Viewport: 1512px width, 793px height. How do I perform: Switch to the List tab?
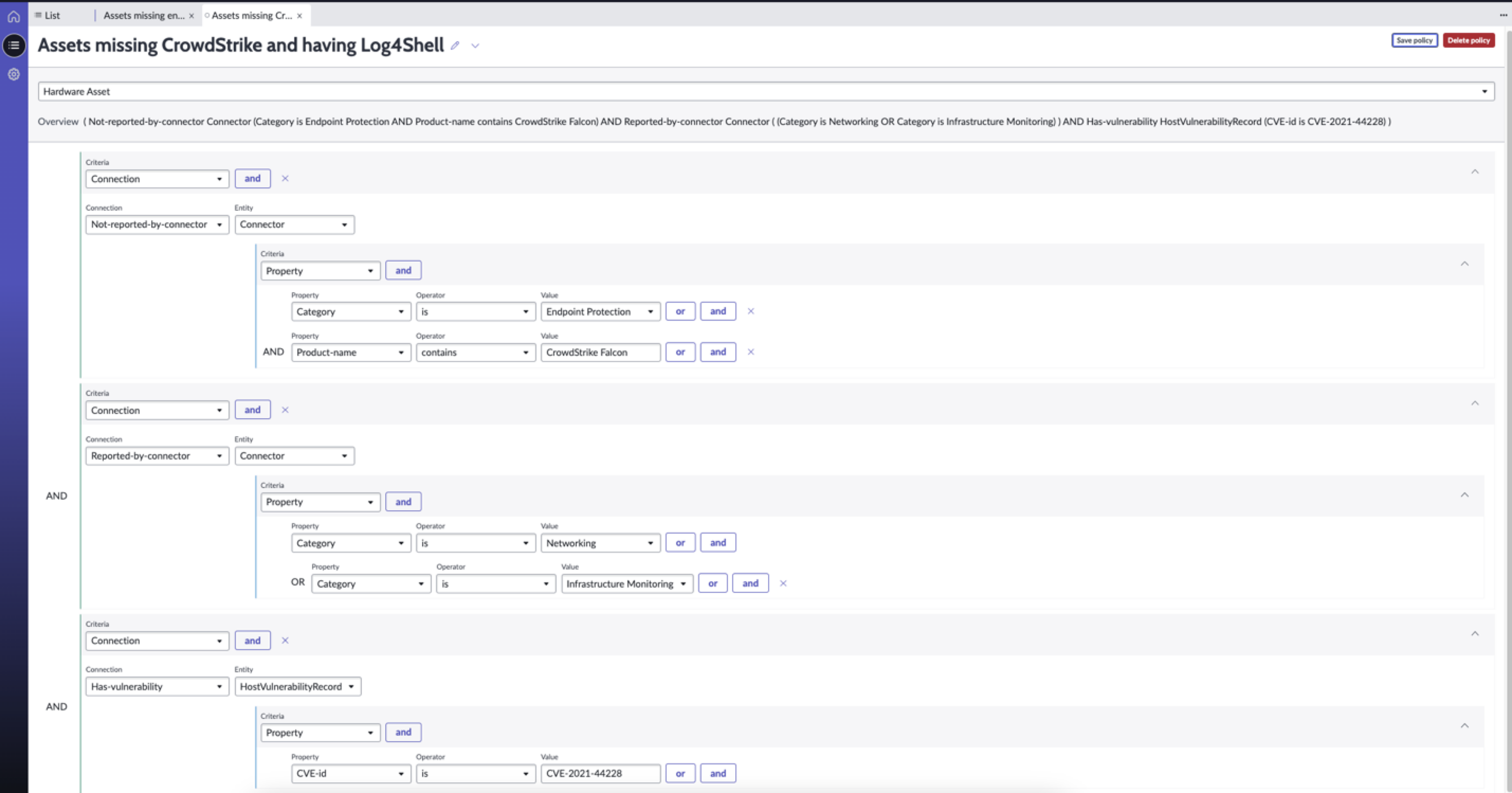pos(48,15)
